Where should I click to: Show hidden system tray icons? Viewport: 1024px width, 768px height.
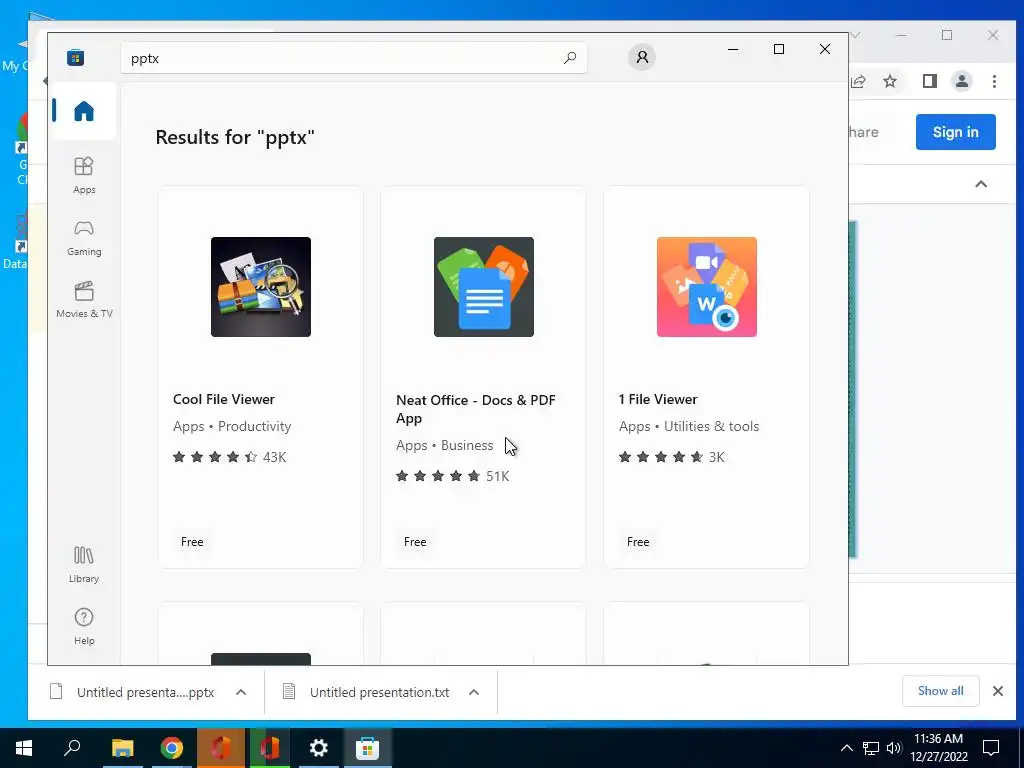[846, 748]
